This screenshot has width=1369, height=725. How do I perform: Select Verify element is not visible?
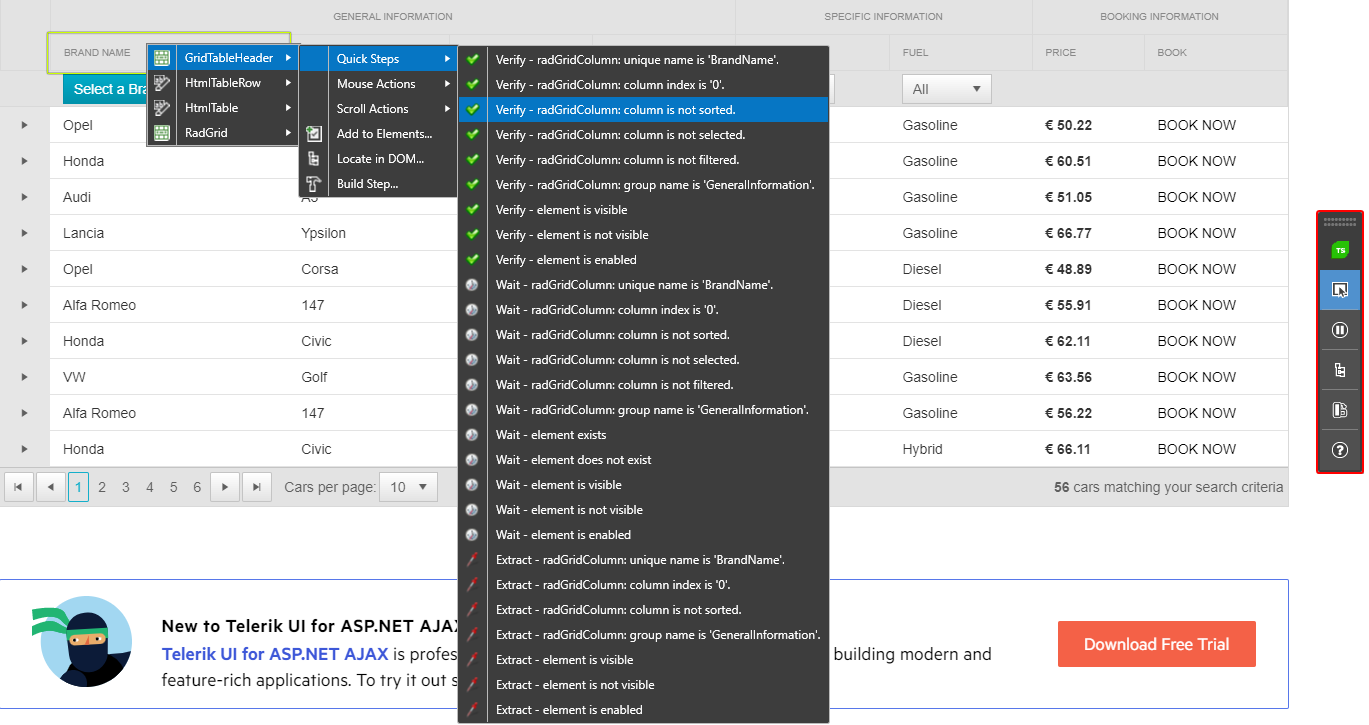[x=643, y=235]
